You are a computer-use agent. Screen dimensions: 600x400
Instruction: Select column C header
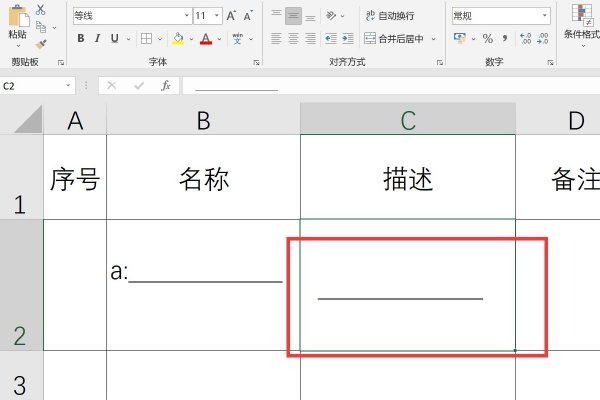[x=408, y=120]
